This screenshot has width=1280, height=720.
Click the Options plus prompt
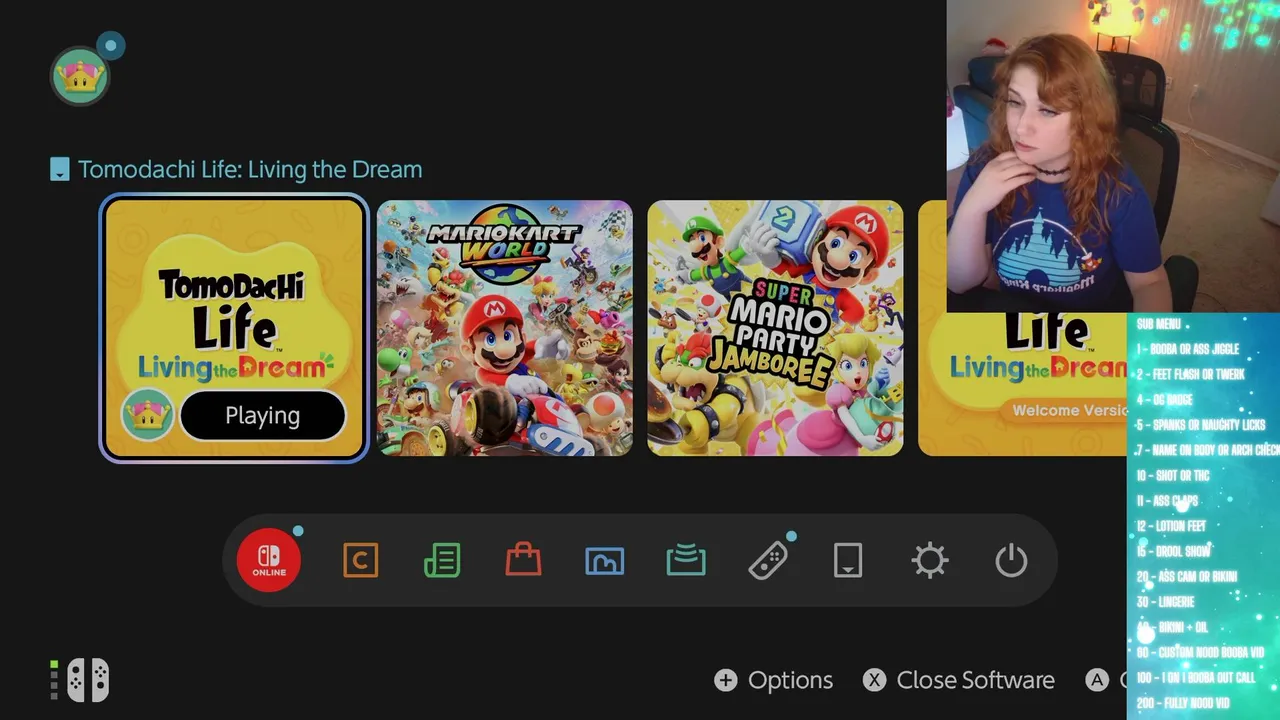pyautogui.click(x=773, y=680)
